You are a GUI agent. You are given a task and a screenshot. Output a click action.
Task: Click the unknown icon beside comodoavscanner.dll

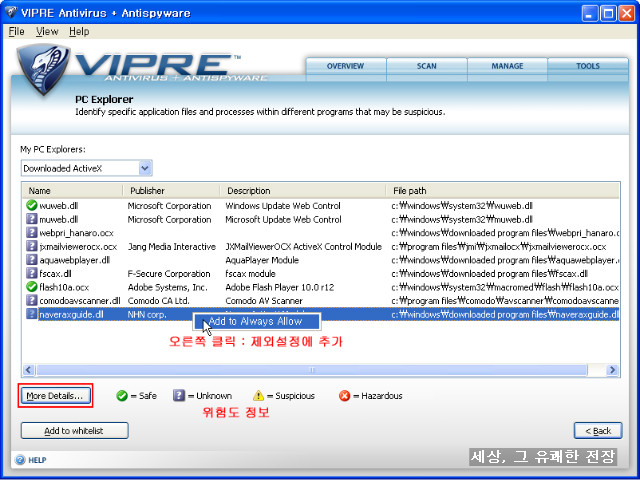tap(31, 300)
